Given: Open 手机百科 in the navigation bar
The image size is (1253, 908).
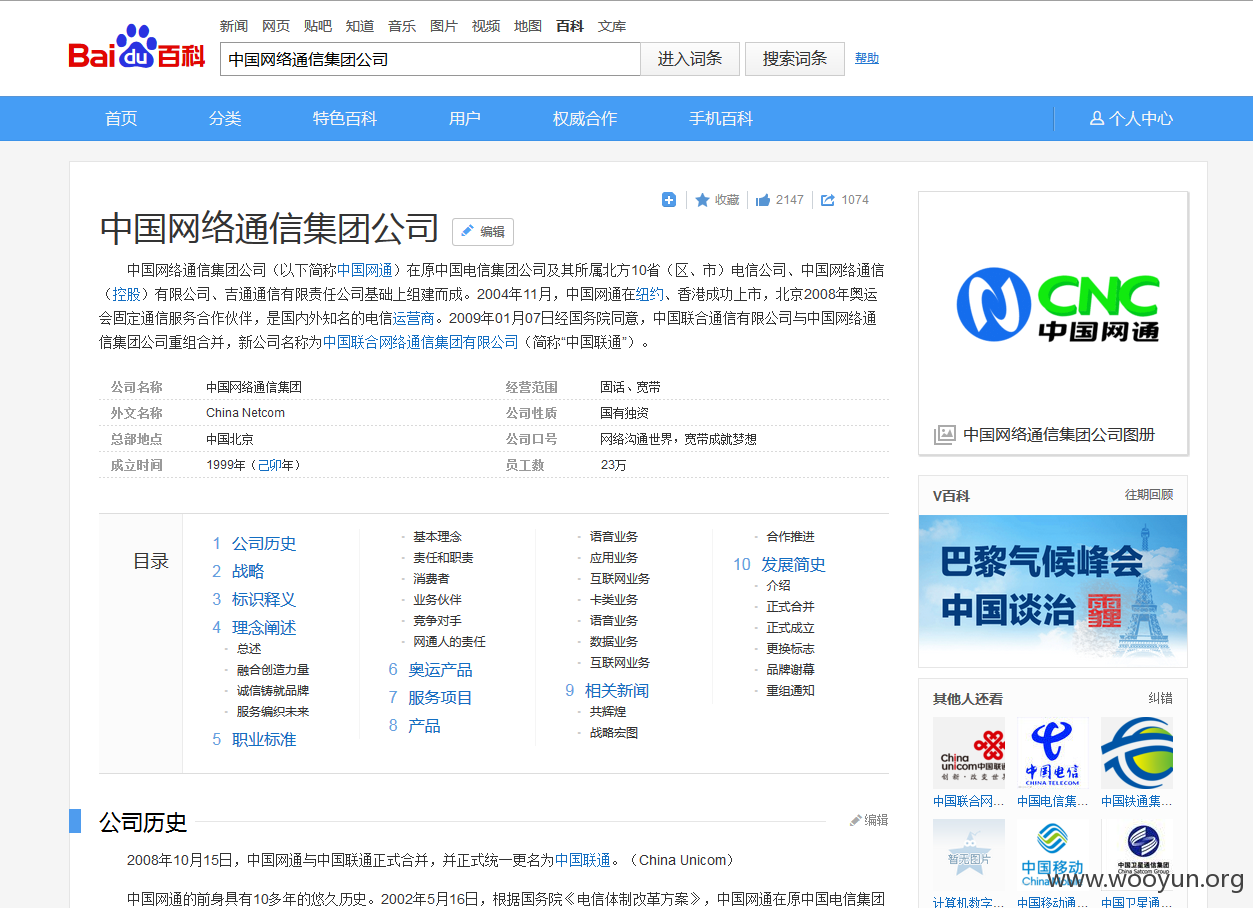Looking at the screenshot, I should 721,118.
